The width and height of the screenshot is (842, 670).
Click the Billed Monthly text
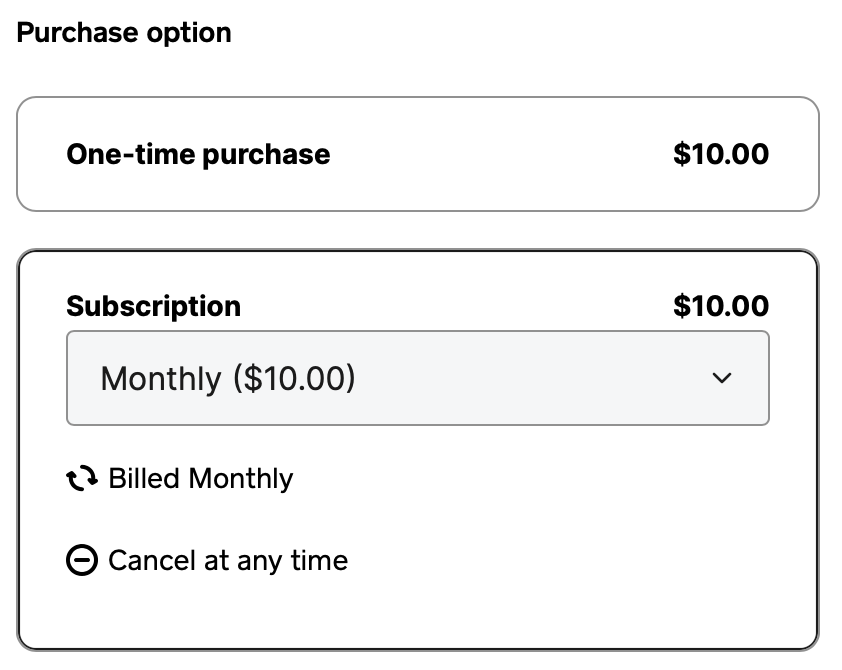click(200, 479)
